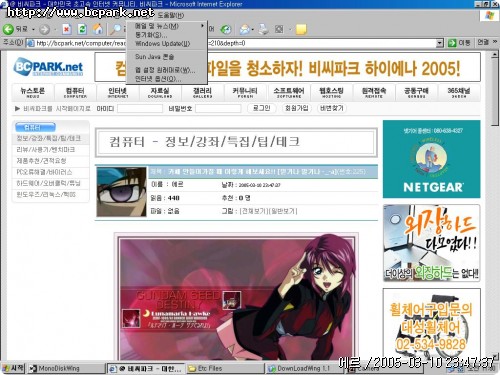Click the 아이디 input field
Screen dimensions: 500x375
pyautogui.click(x=140, y=108)
